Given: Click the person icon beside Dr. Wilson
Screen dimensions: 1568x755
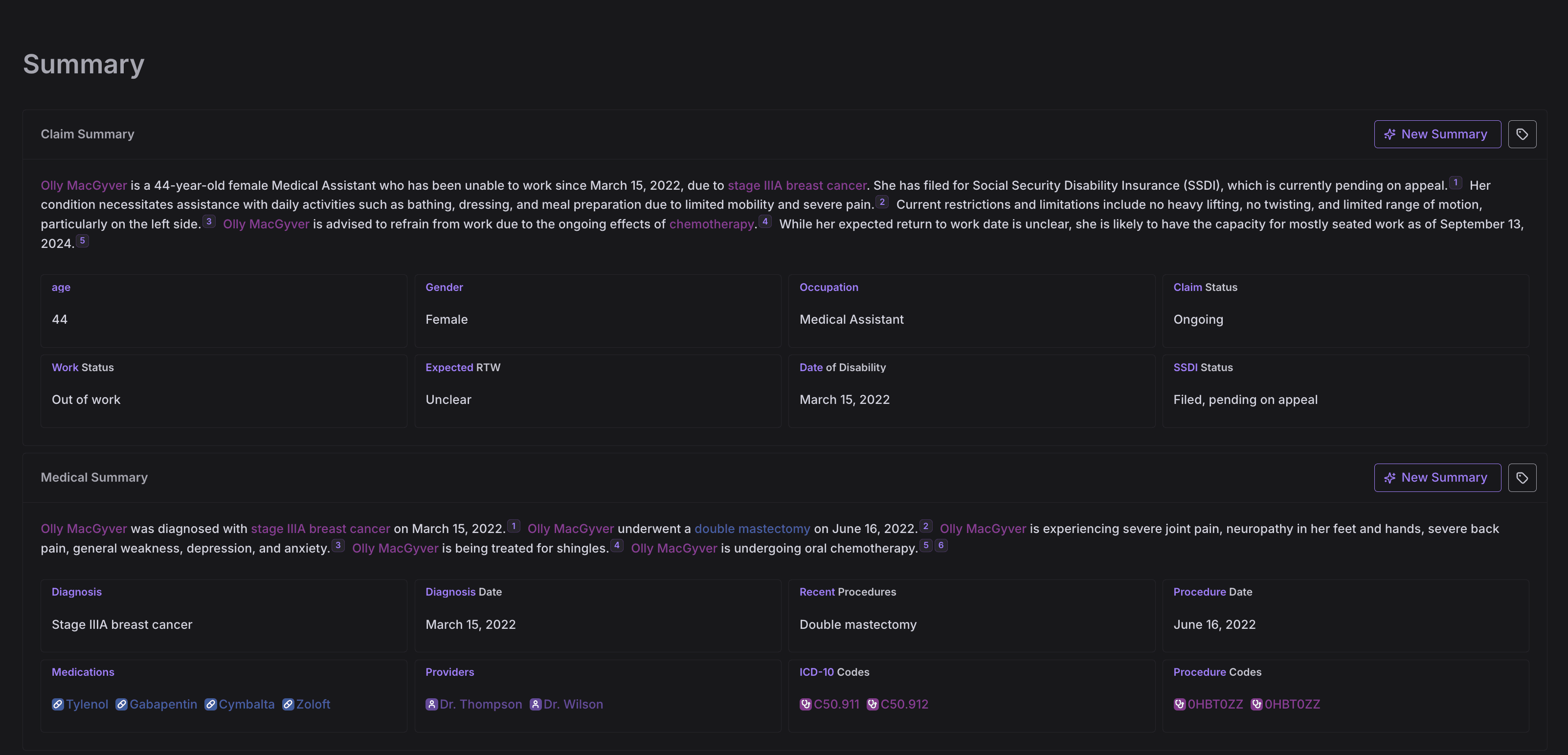Looking at the screenshot, I should [x=535, y=705].
